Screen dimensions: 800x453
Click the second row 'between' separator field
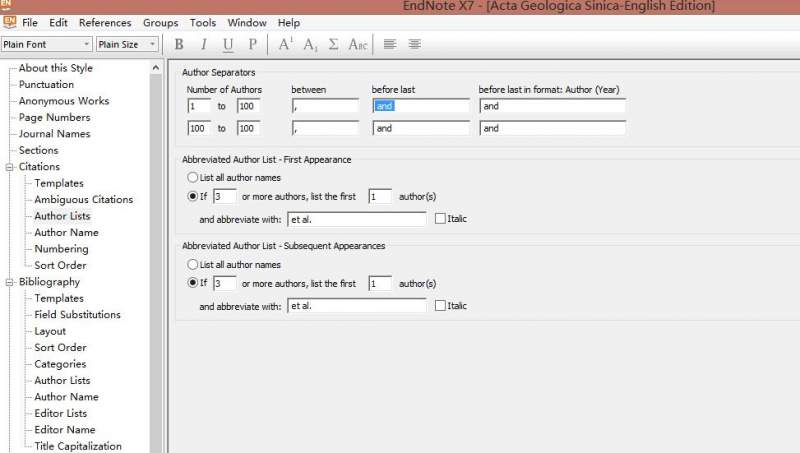pos(326,128)
